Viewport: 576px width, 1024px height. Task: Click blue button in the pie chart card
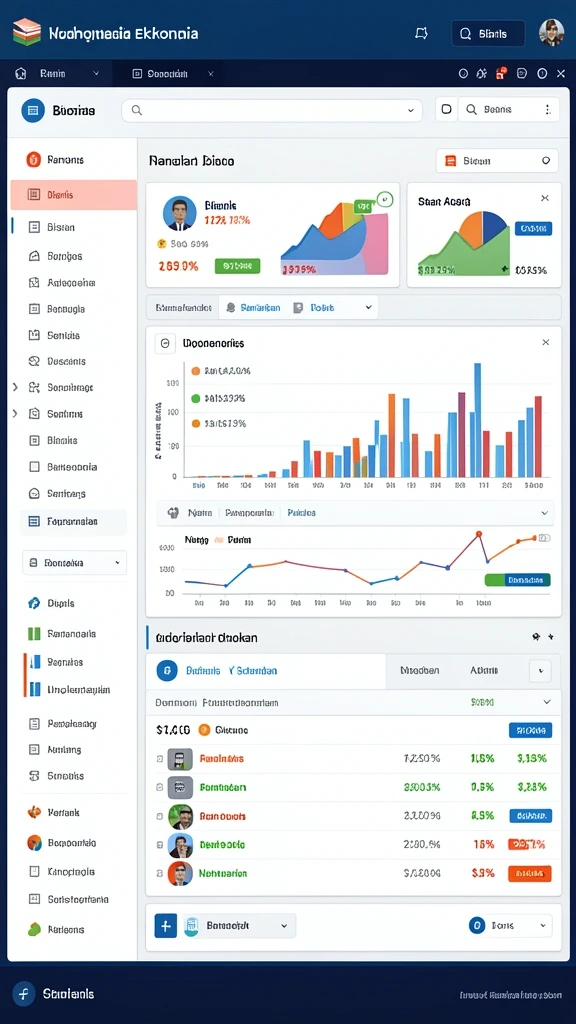pos(534,229)
